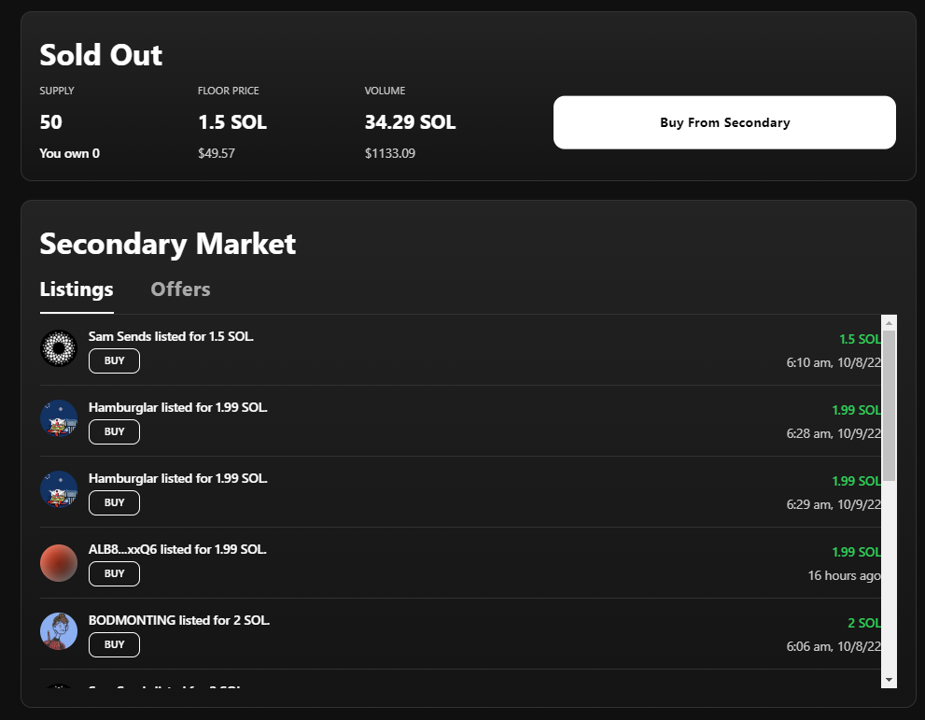Click the green 1.5 SOL listing price
This screenshot has height=720, width=925.
click(859, 340)
